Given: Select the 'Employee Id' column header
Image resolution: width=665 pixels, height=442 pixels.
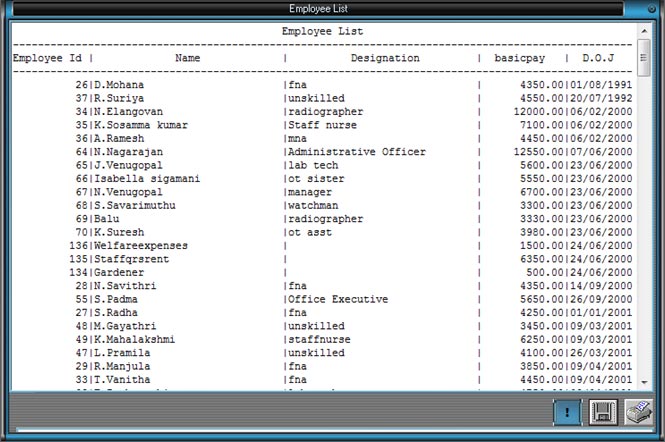Looking at the screenshot, I should click(47, 58).
